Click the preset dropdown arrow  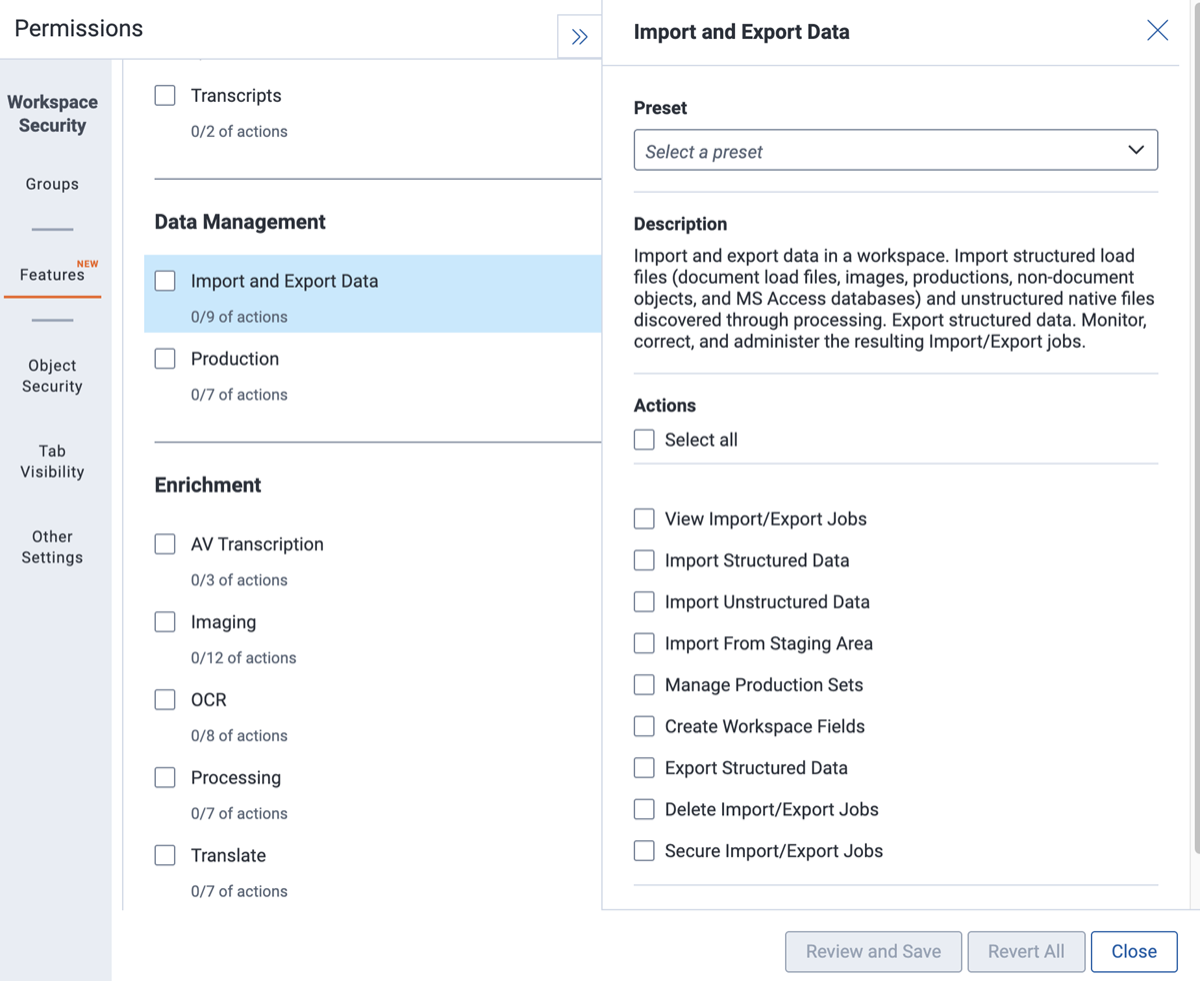(1136, 150)
